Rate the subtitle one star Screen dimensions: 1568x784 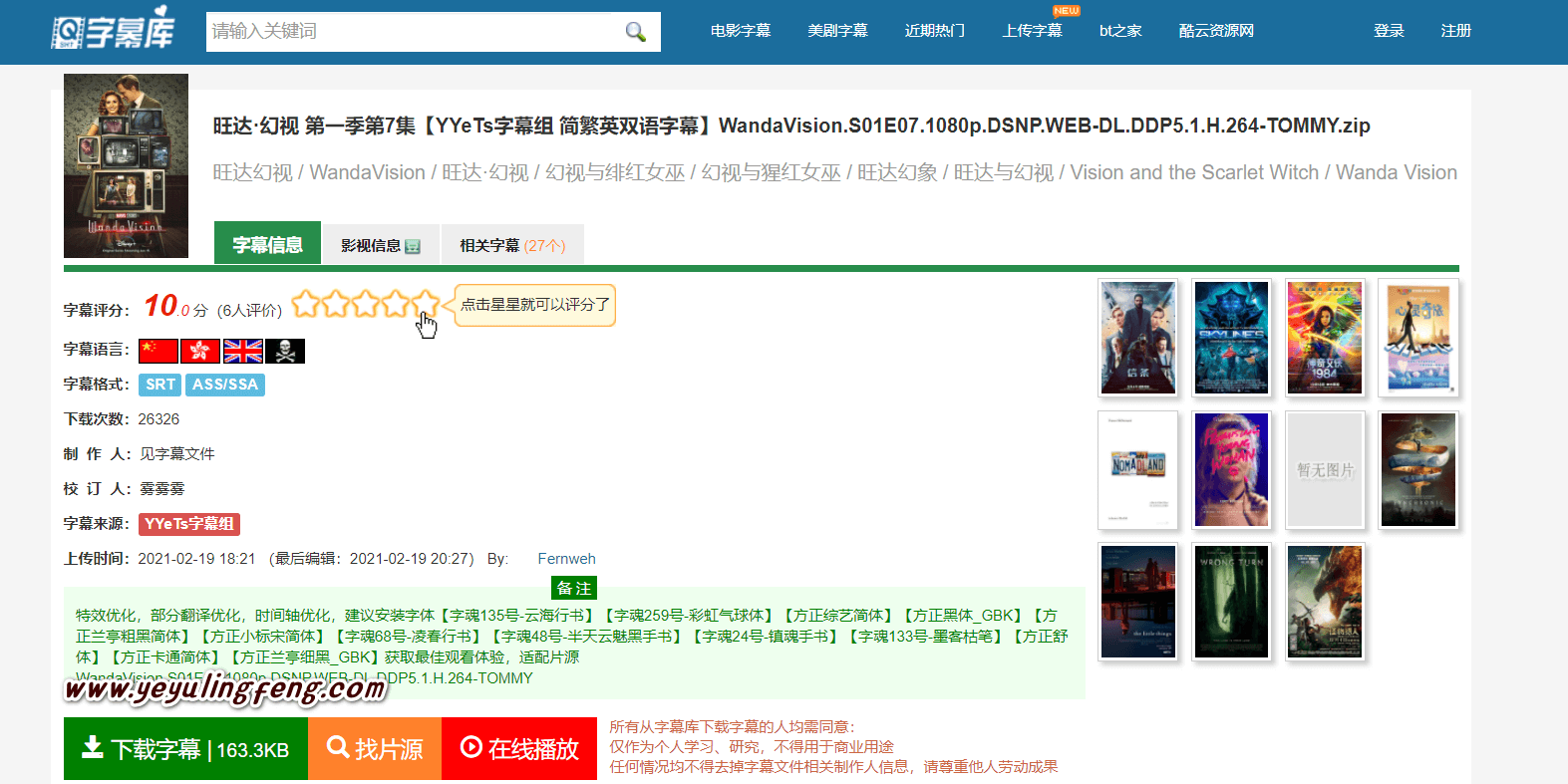pyautogui.click(x=306, y=304)
